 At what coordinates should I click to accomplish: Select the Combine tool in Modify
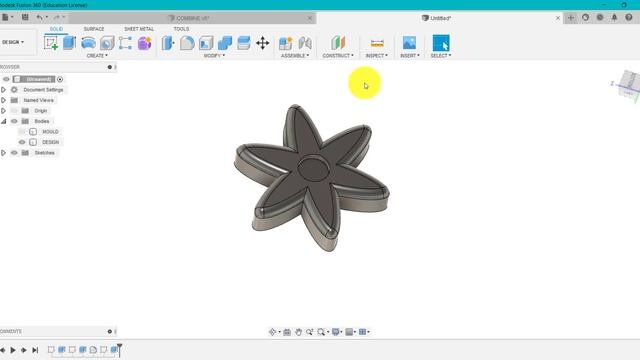225,43
